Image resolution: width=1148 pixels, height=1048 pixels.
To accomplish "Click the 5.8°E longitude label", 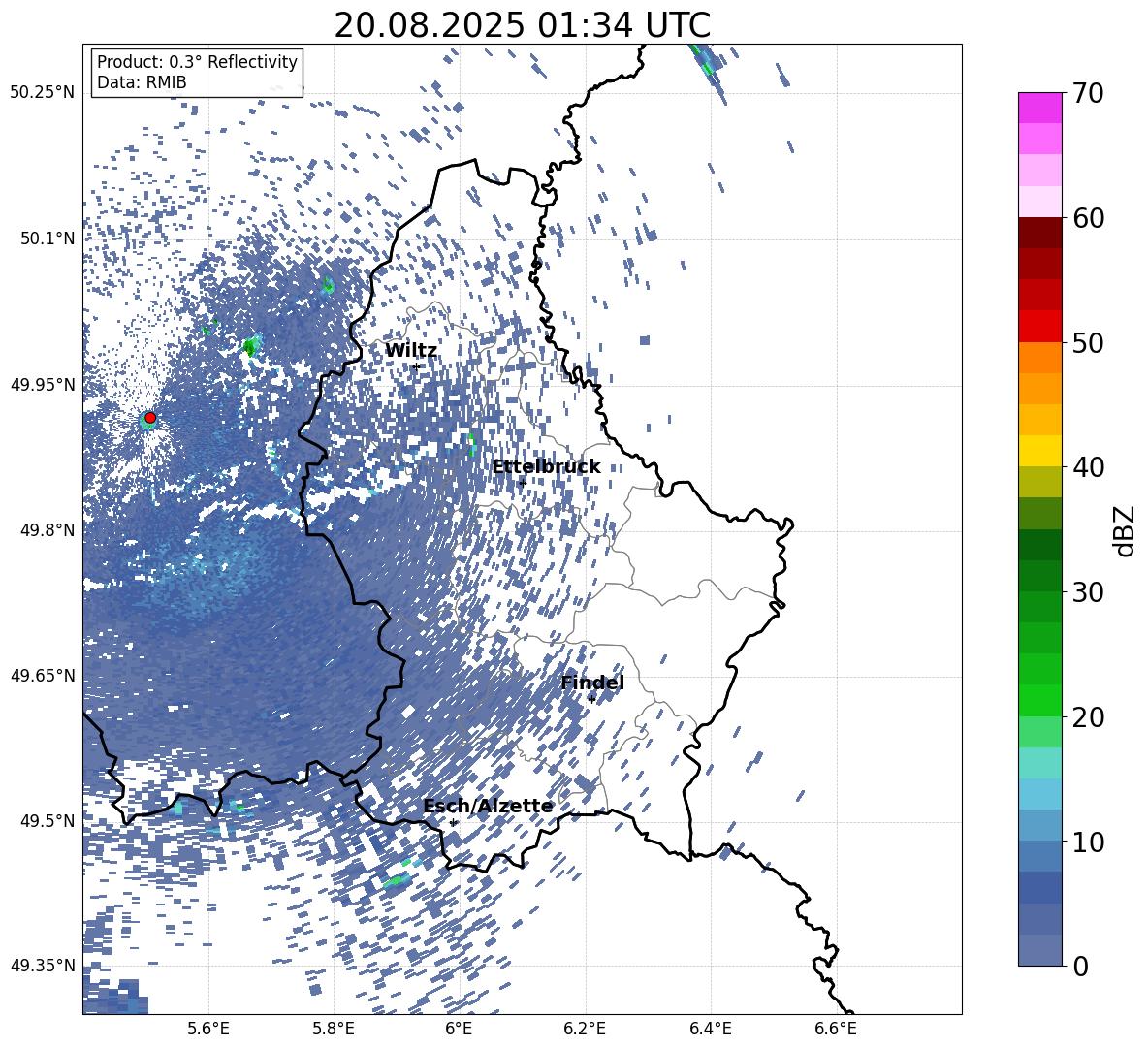I will 334,1030.
